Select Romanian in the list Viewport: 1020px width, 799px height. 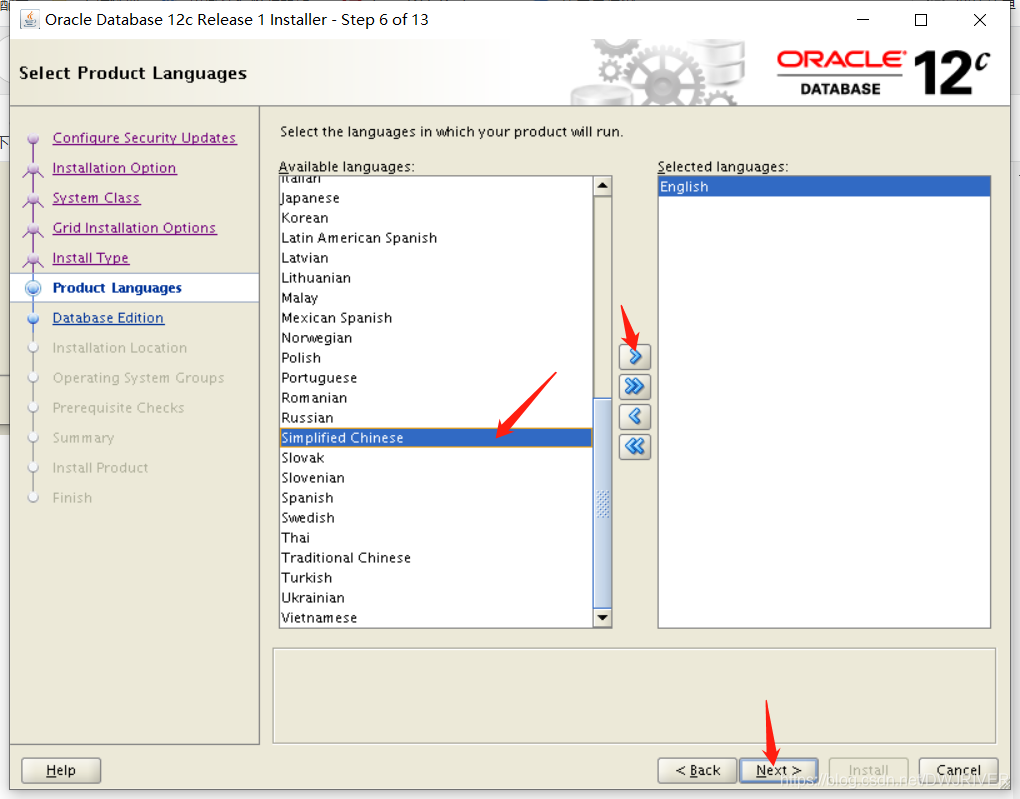click(x=436, y=398)
